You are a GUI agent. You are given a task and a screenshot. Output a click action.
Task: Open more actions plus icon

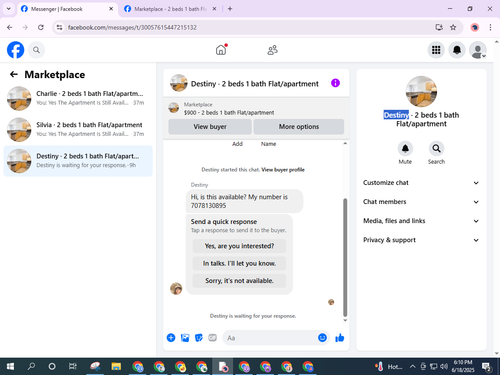coord(171,338)
